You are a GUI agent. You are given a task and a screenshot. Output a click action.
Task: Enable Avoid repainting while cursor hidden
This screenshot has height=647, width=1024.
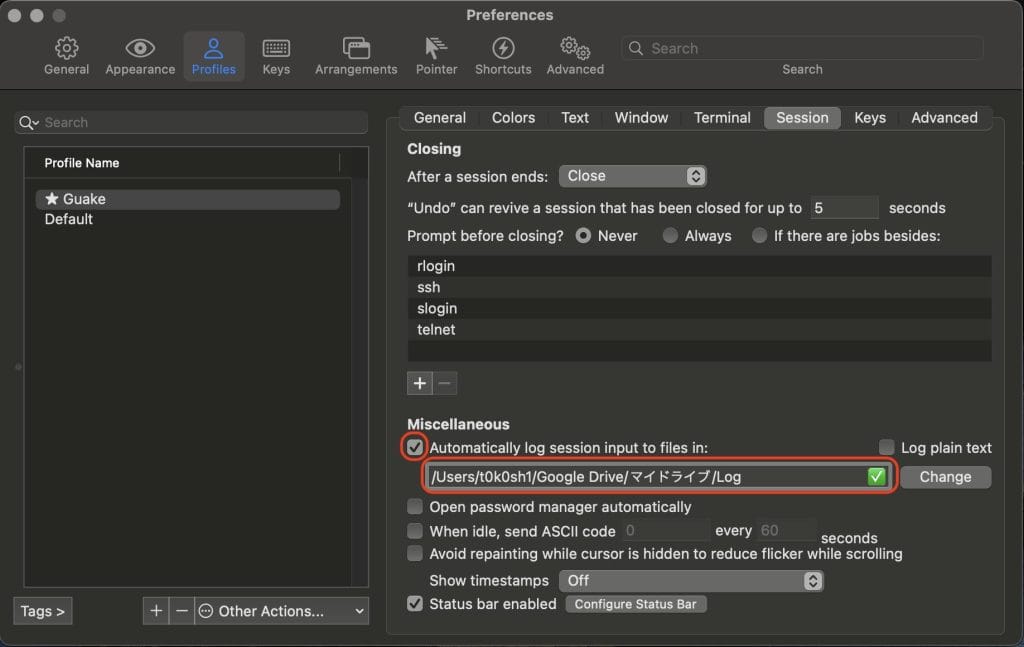tap(415, 554)
